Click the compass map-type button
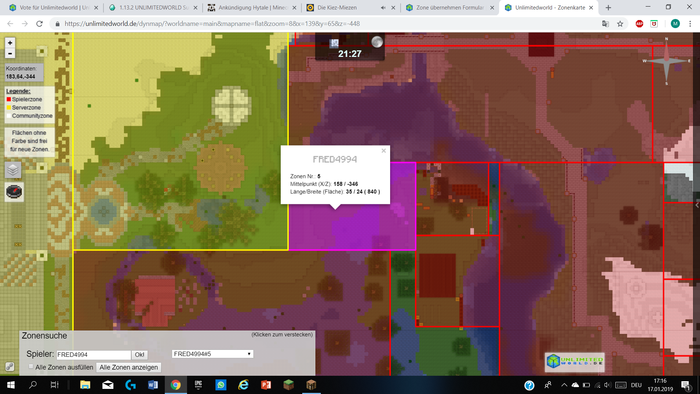Screen dimensions: 700x394 point(14,191)
